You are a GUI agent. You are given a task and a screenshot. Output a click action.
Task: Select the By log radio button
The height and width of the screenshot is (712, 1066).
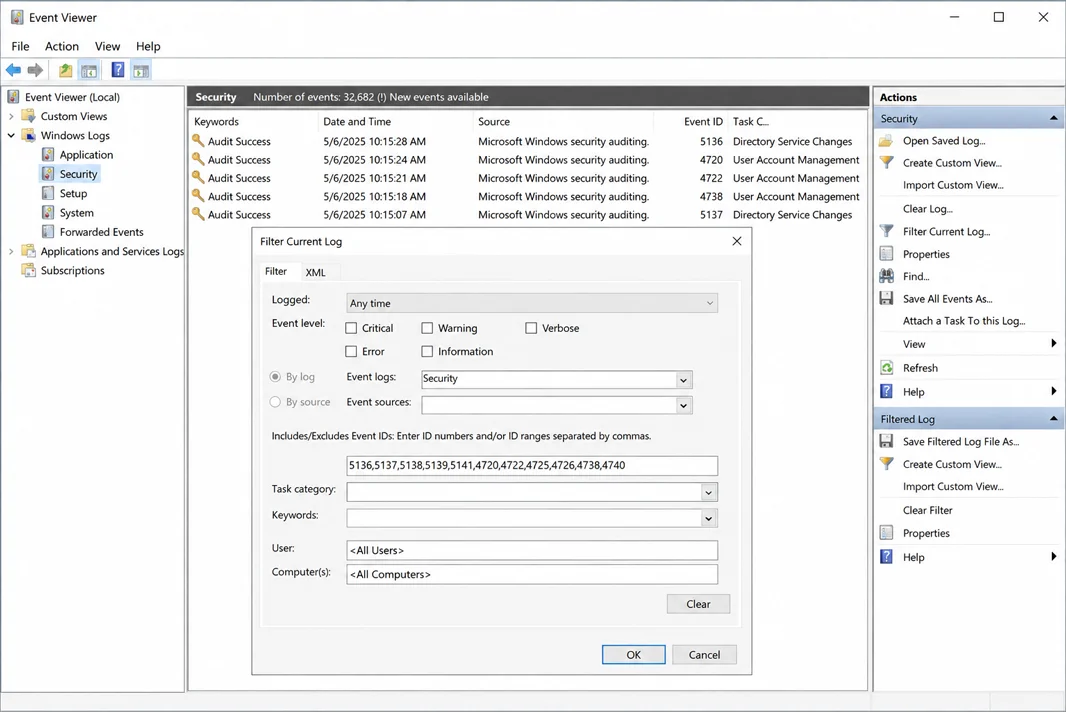pos(275,377)
